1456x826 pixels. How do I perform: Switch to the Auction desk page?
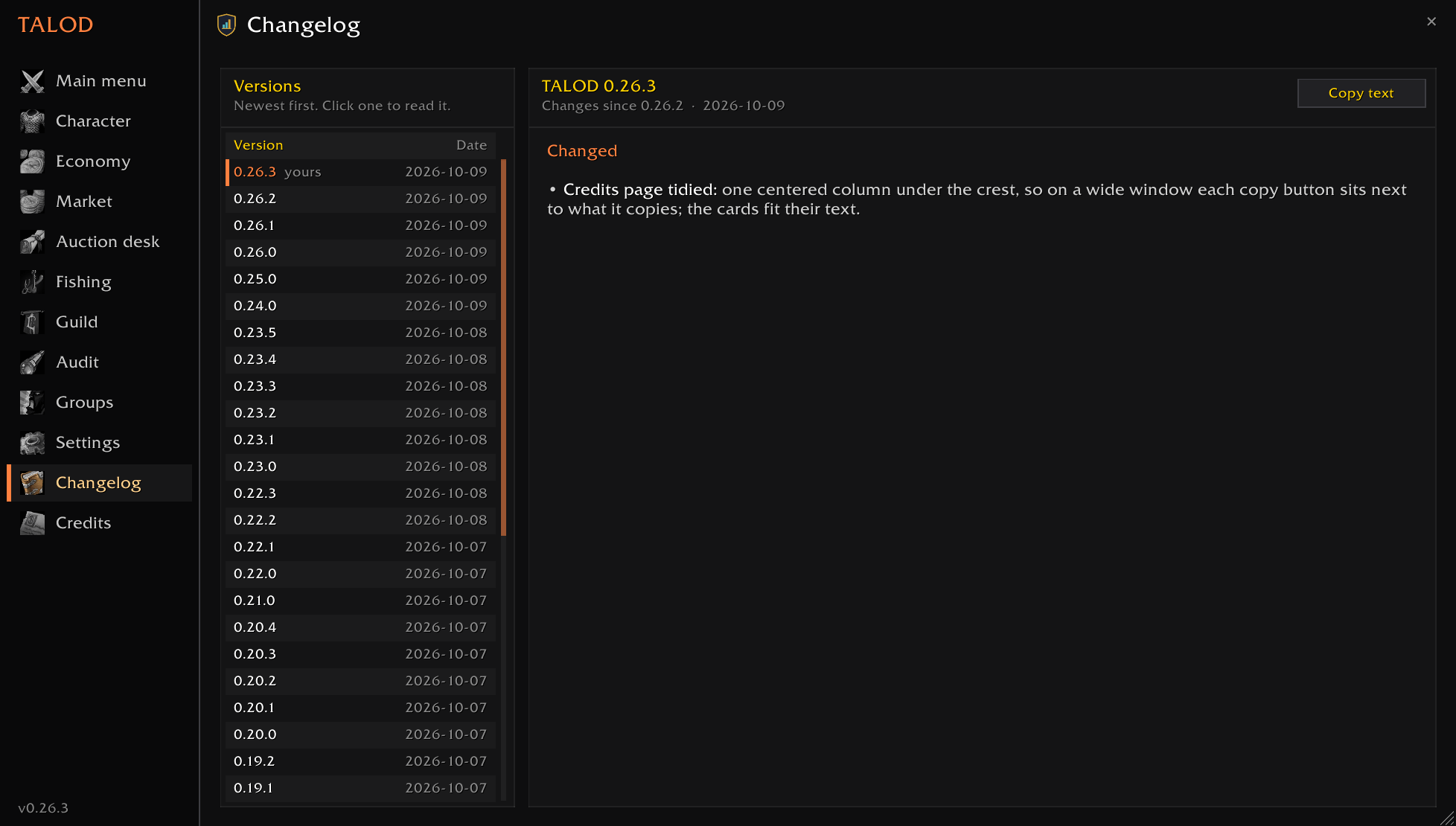coord(100,242)
